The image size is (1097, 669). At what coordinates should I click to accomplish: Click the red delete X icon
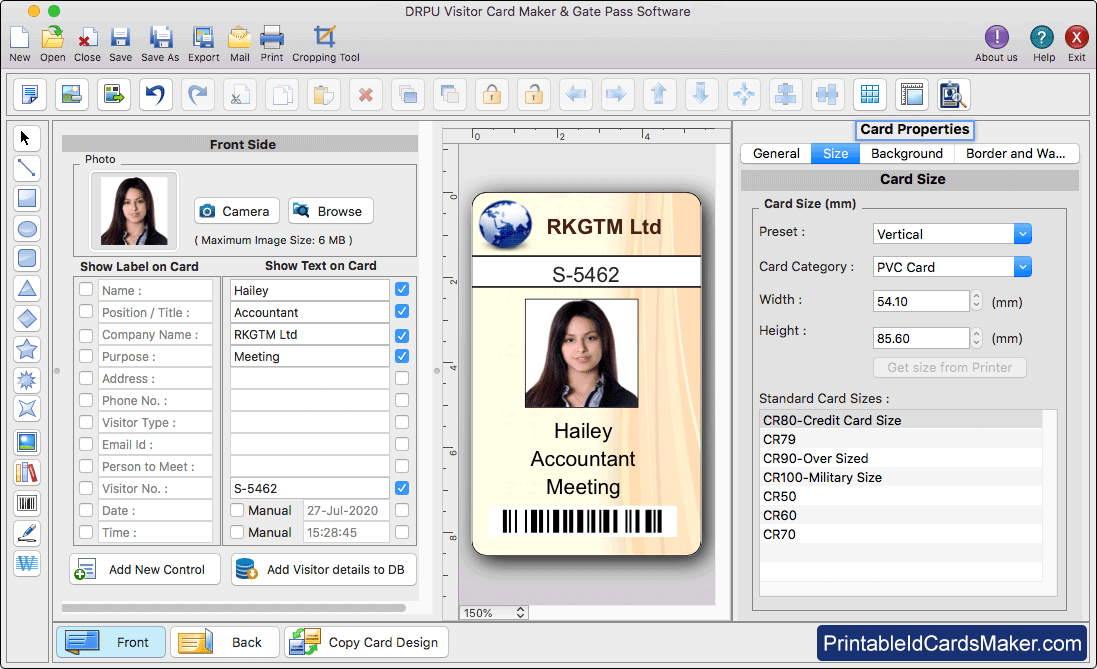(x=366, y=94)
